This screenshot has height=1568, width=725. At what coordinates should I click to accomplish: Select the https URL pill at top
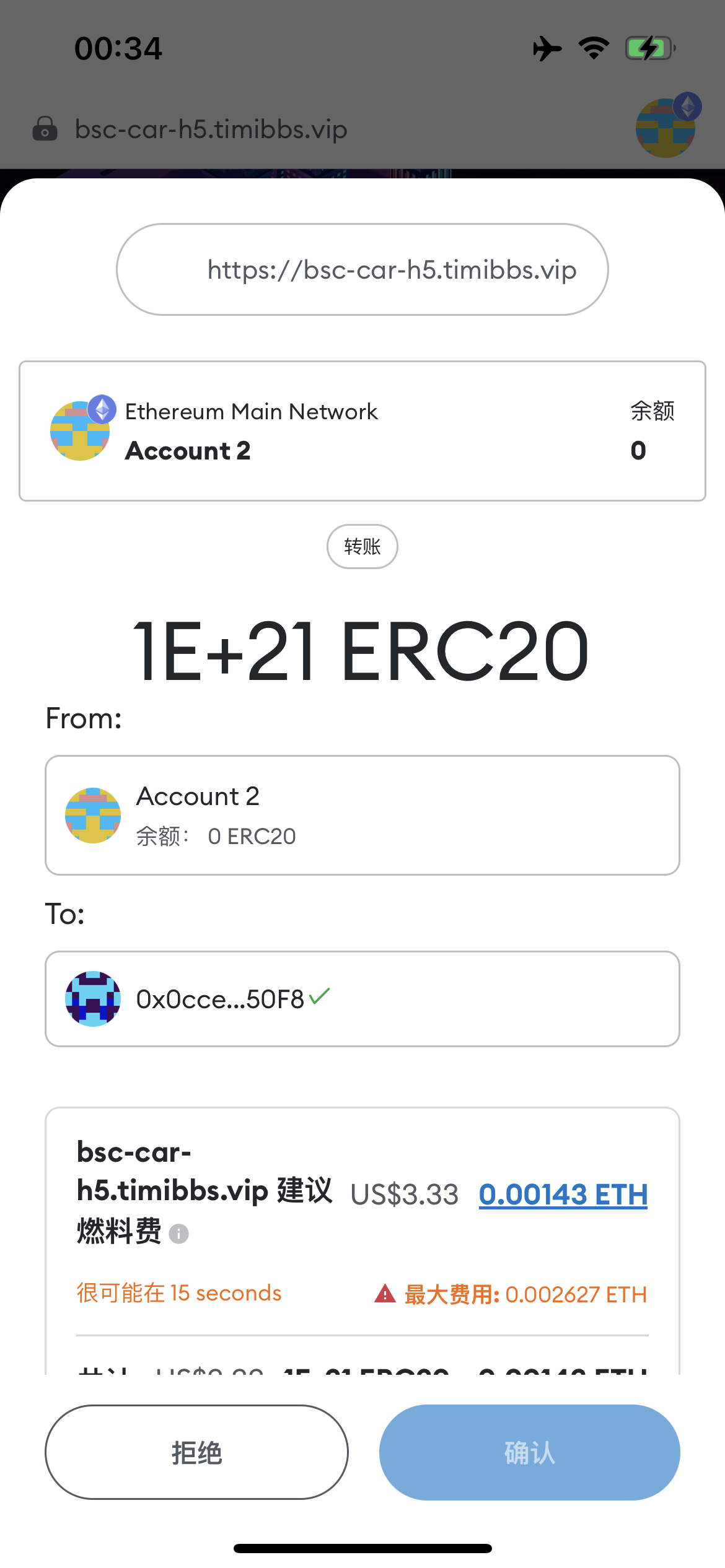(x=362, y=269)
